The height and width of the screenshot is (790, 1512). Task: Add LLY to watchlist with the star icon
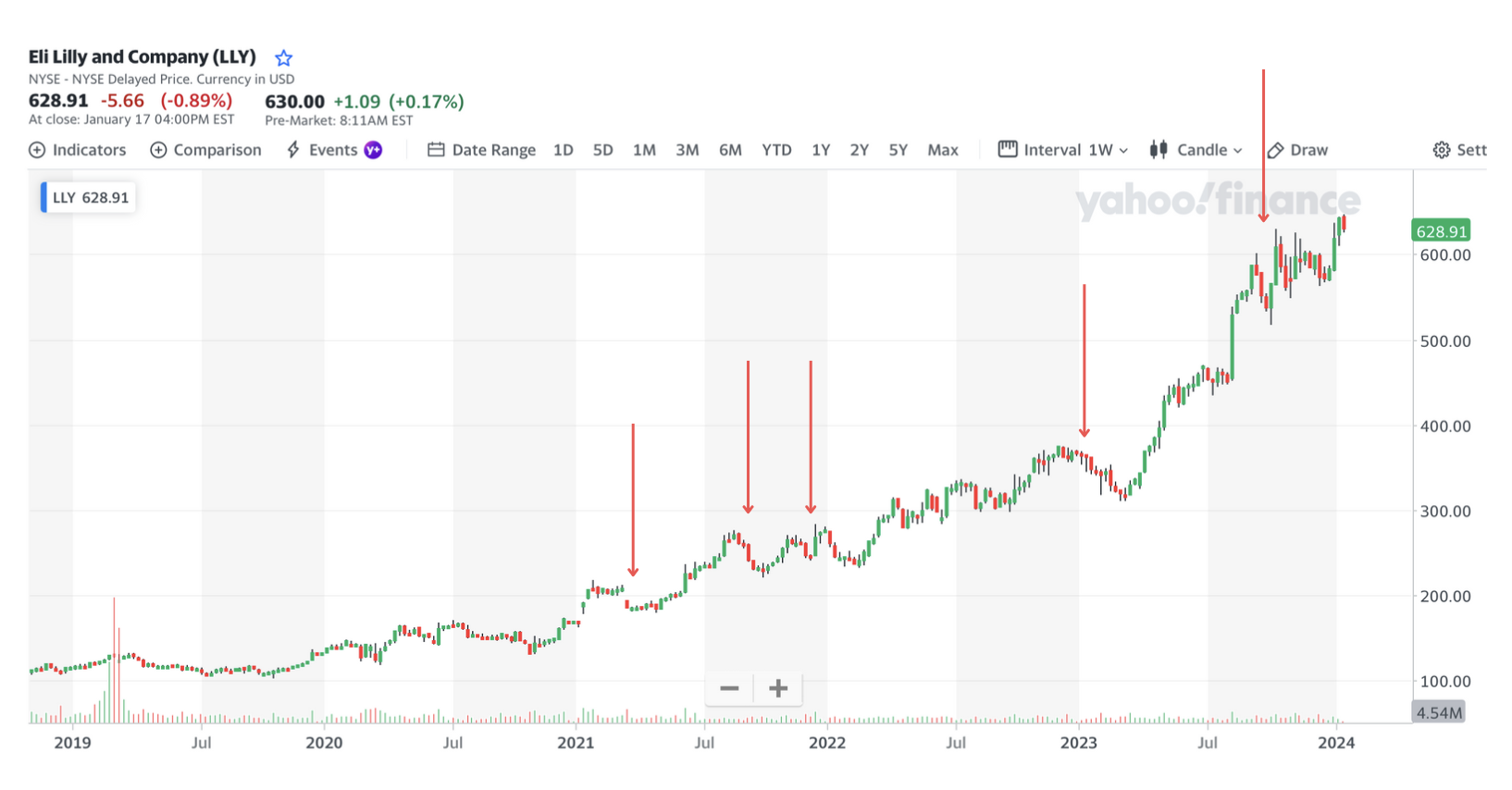[284, 58]
